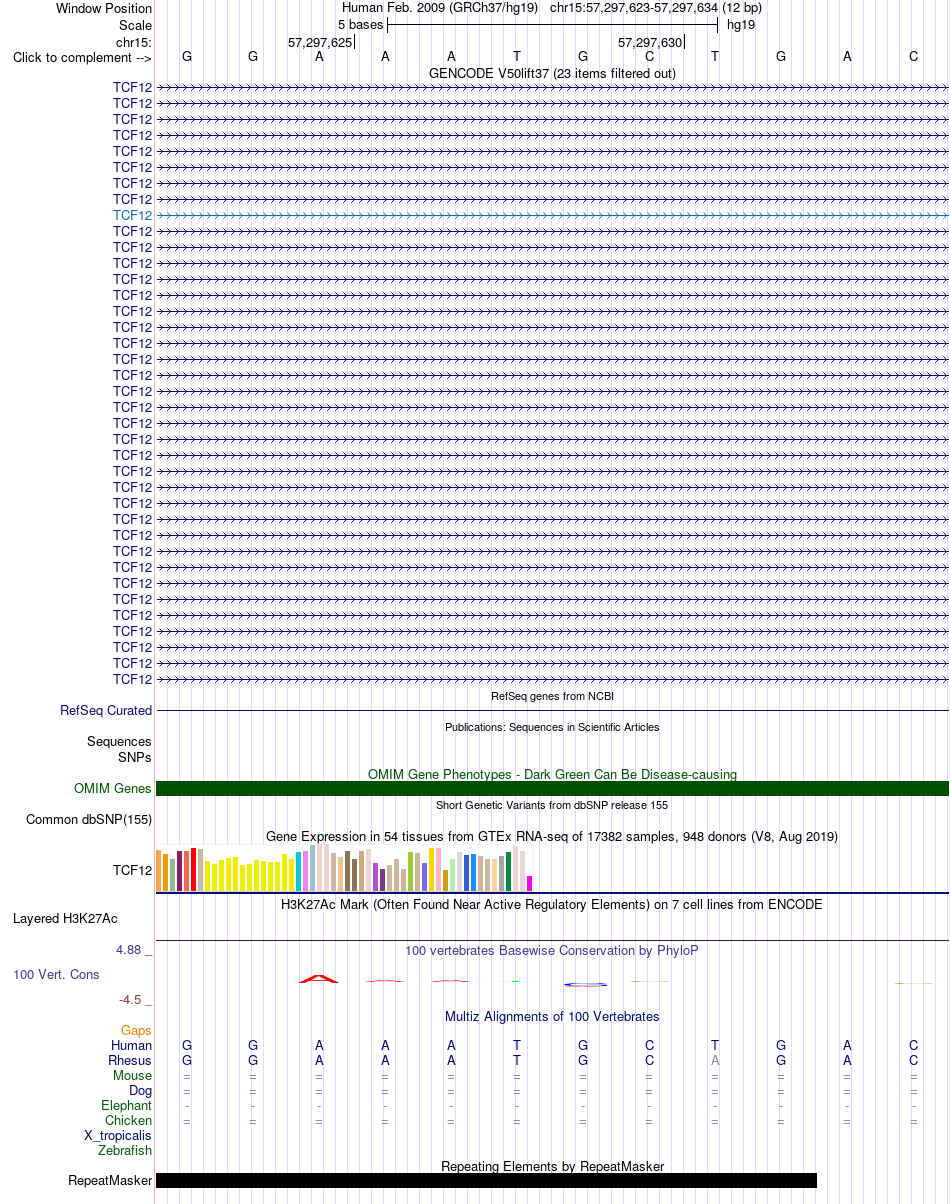Click the 'chr15:' ruler label

click(x=134, y=42)
